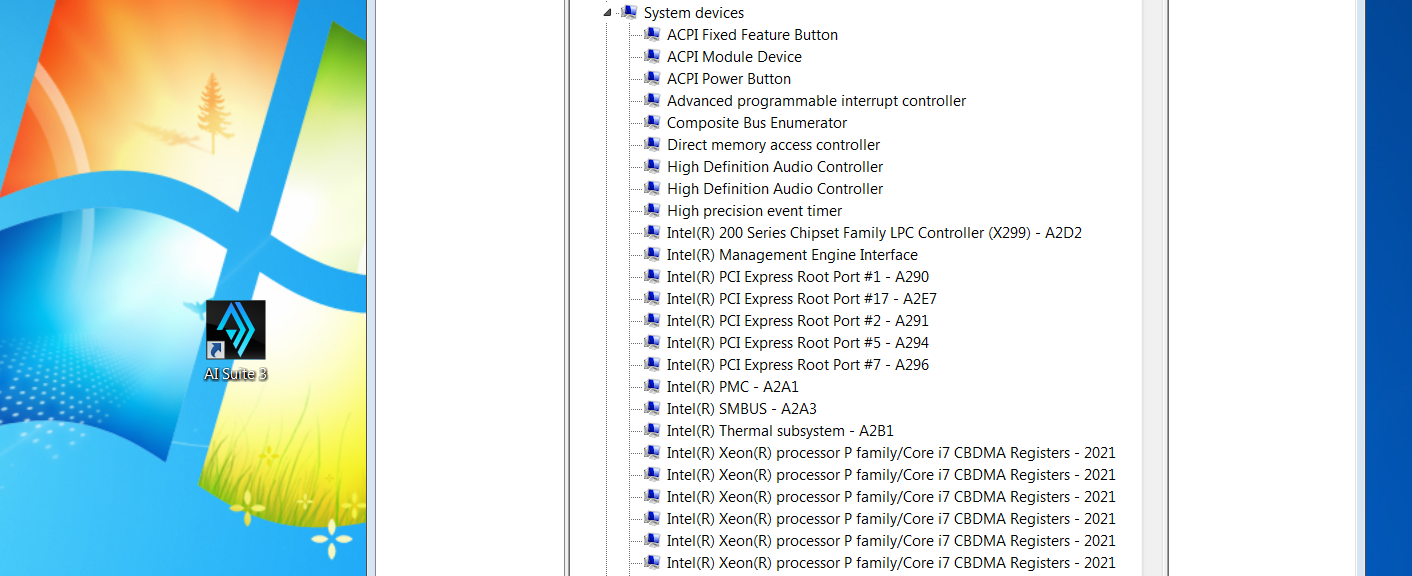This screenshot has height=576, width=1412.
Task: Click the System devices category icon
Action: [x=629, y=13]
